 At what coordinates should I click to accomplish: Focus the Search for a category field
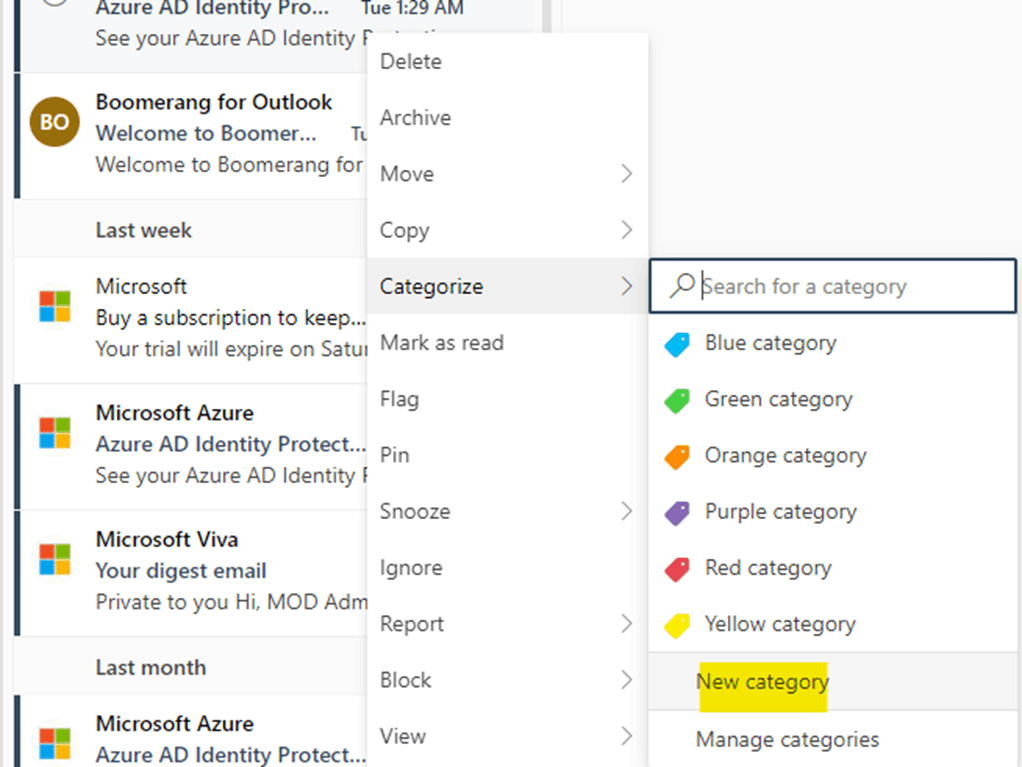[x=832, y=286]
